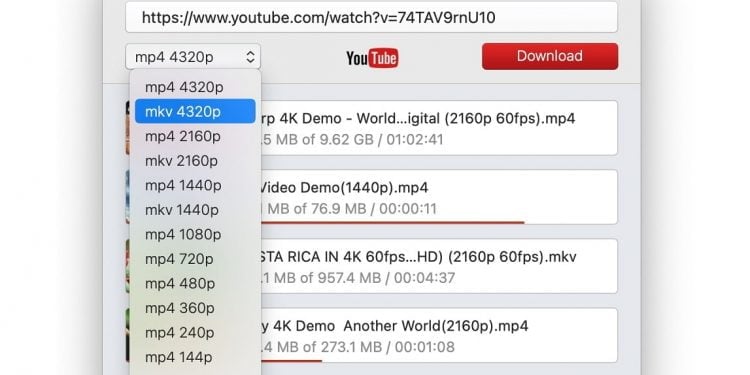This screenshot has width=750, height=375.
Task: Click the 4K Demo Another World(2160p).mp4 filename
Action: click(395, 326)
